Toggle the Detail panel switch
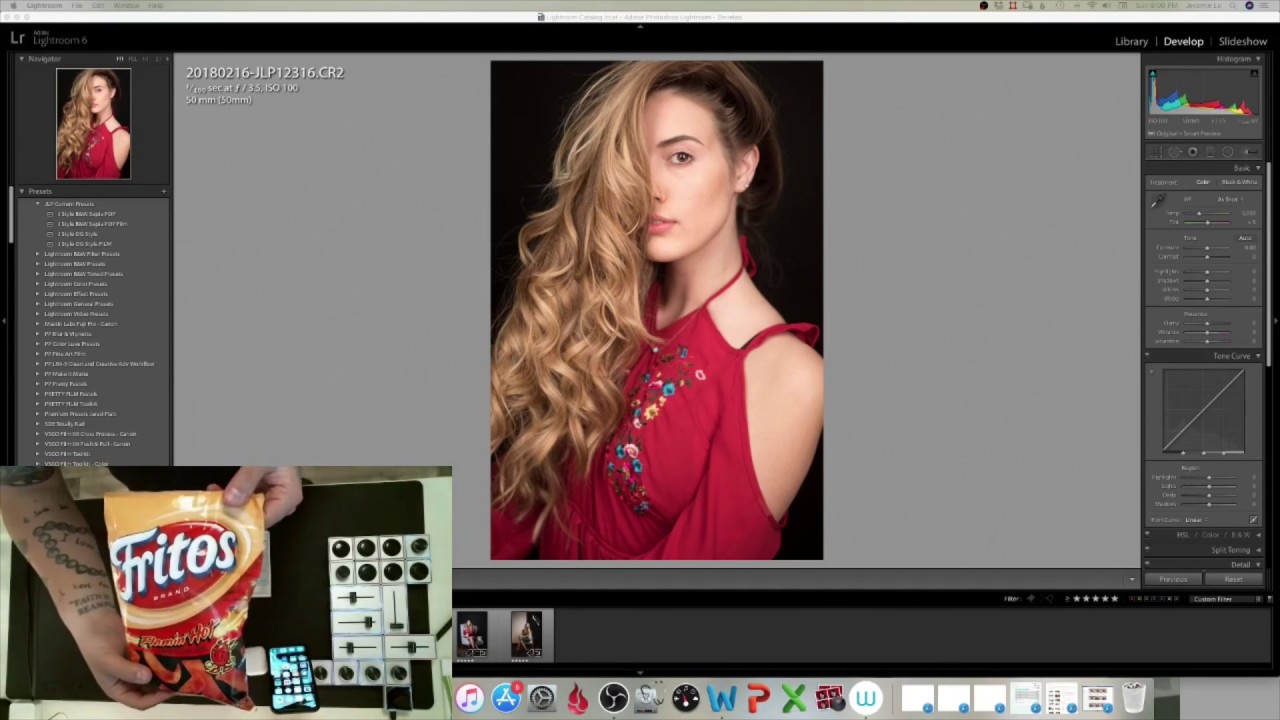The width and height of the screenshot is (1280, 720). (x=1148, y=565)
